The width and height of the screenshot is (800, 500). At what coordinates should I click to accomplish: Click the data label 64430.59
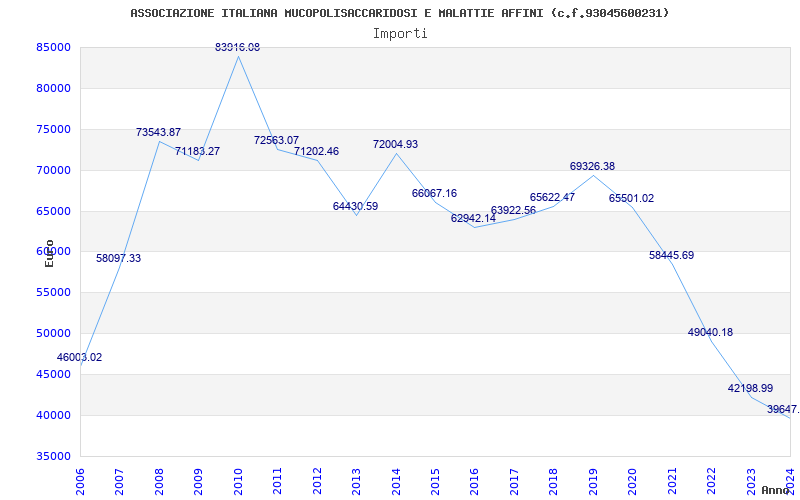coord(356,206)
